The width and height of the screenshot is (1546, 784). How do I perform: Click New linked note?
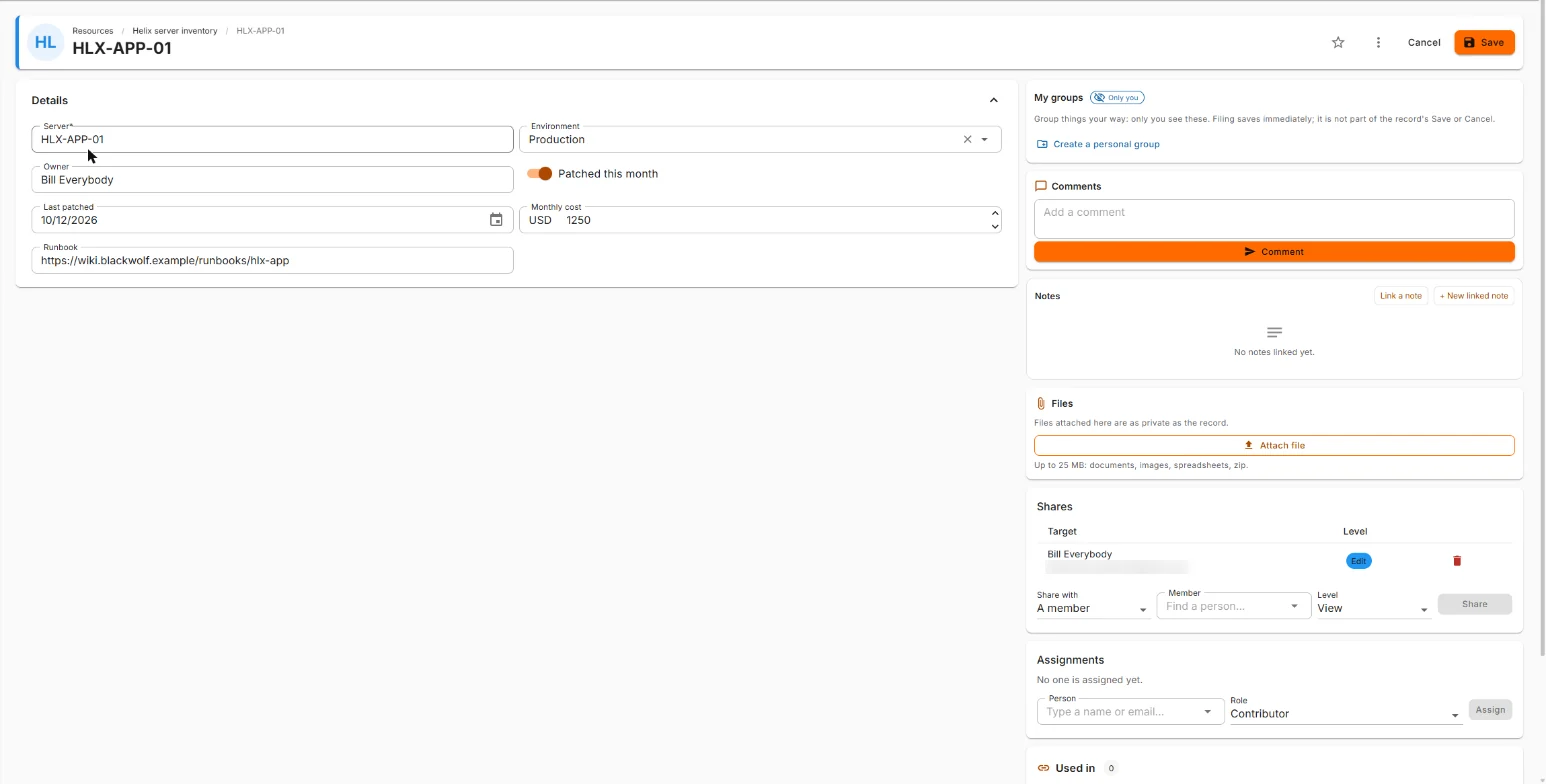tap(1474, 296)
